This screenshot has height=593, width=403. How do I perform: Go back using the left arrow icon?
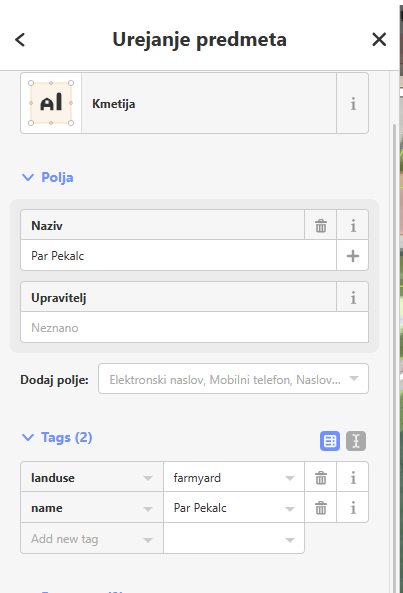(20, 40)
